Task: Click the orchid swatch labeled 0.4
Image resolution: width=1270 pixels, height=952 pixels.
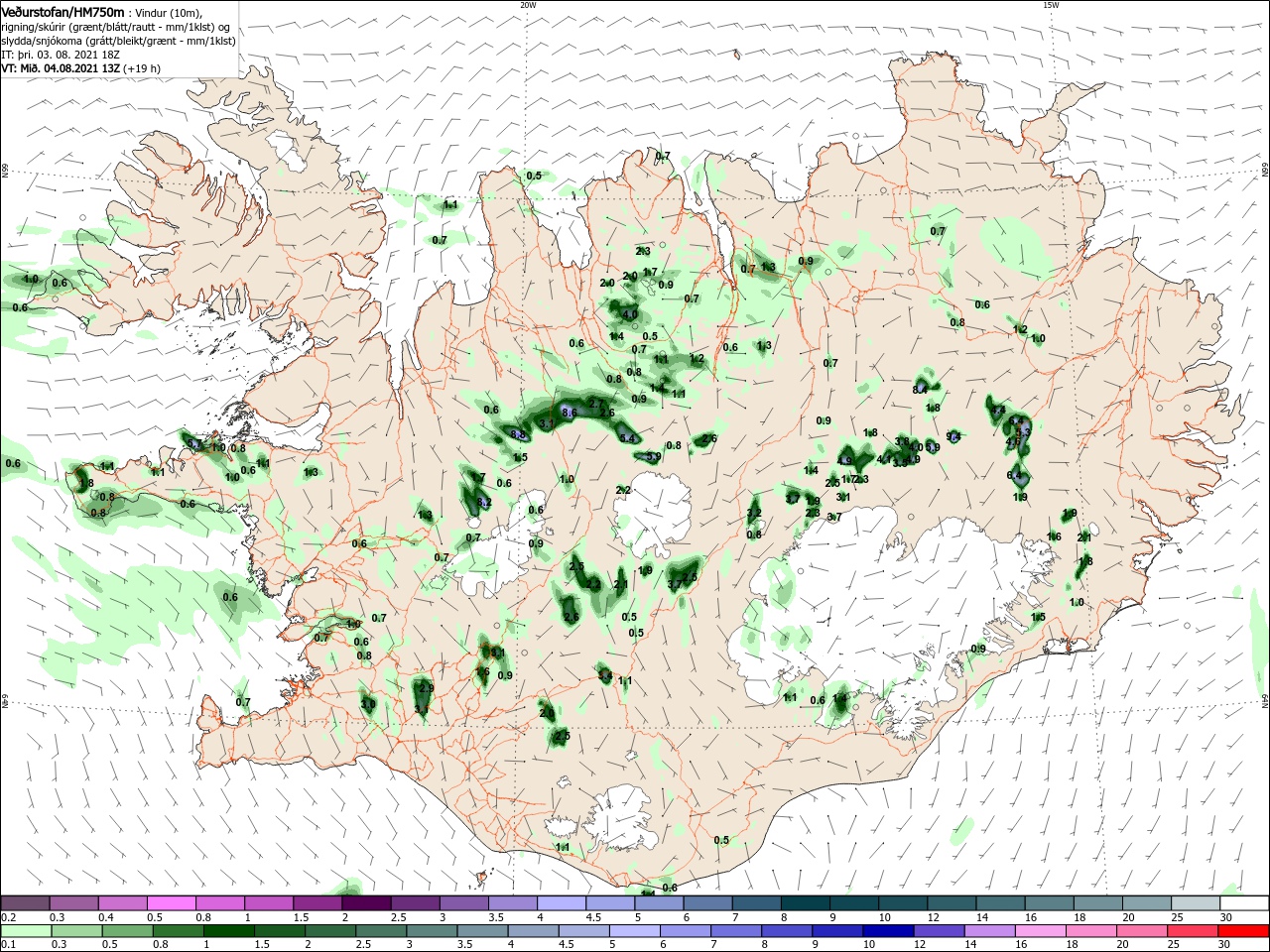Action: (122, 903)
